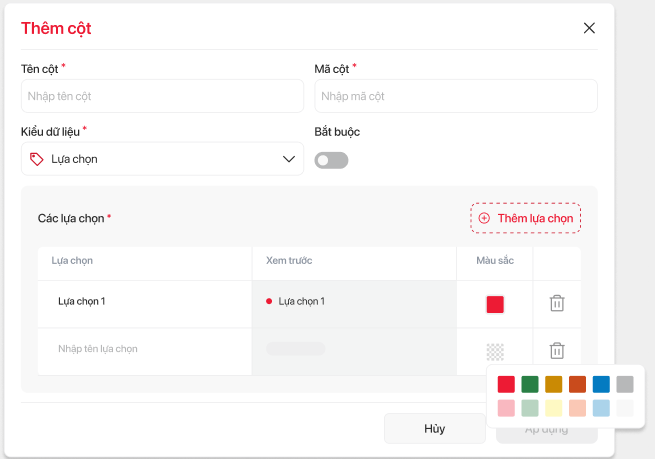655x459 pixels.
Task: Click the tag icon in Kiểu dữ liệu
Action: coord(37,159)
